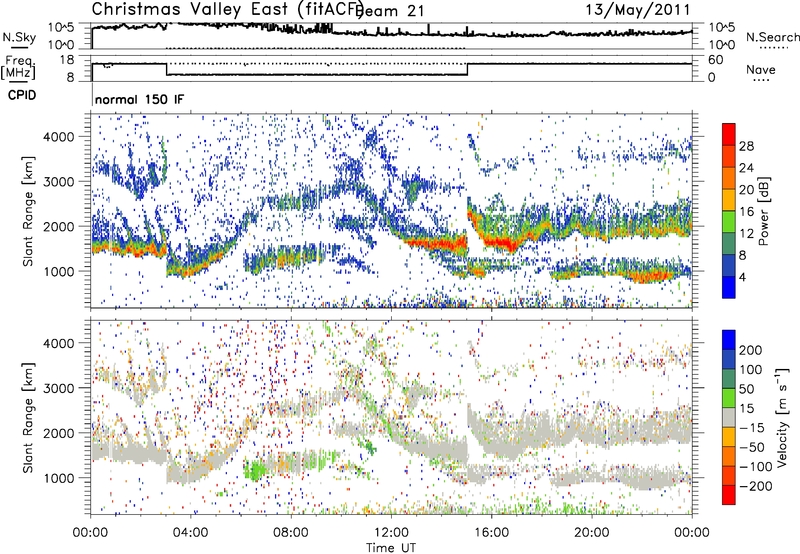Click the 08:00 time axis tick label
The width and height of the screenshot is (800, 554).
coord(291,533)
